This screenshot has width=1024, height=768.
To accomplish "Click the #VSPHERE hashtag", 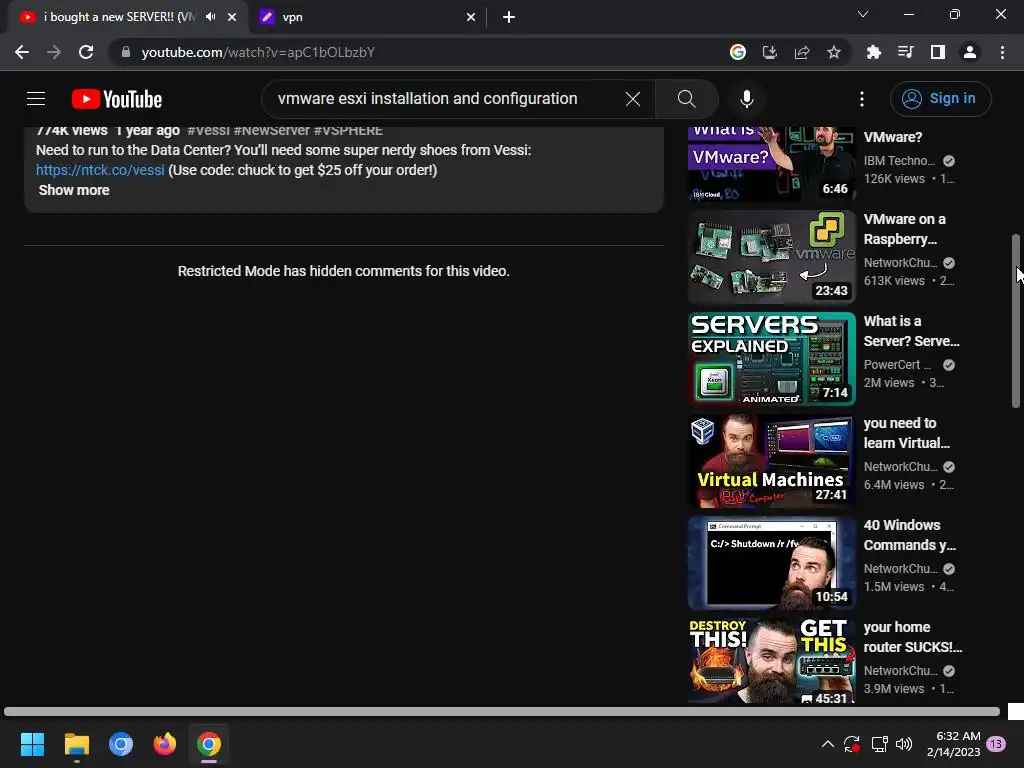I will 348,131.
